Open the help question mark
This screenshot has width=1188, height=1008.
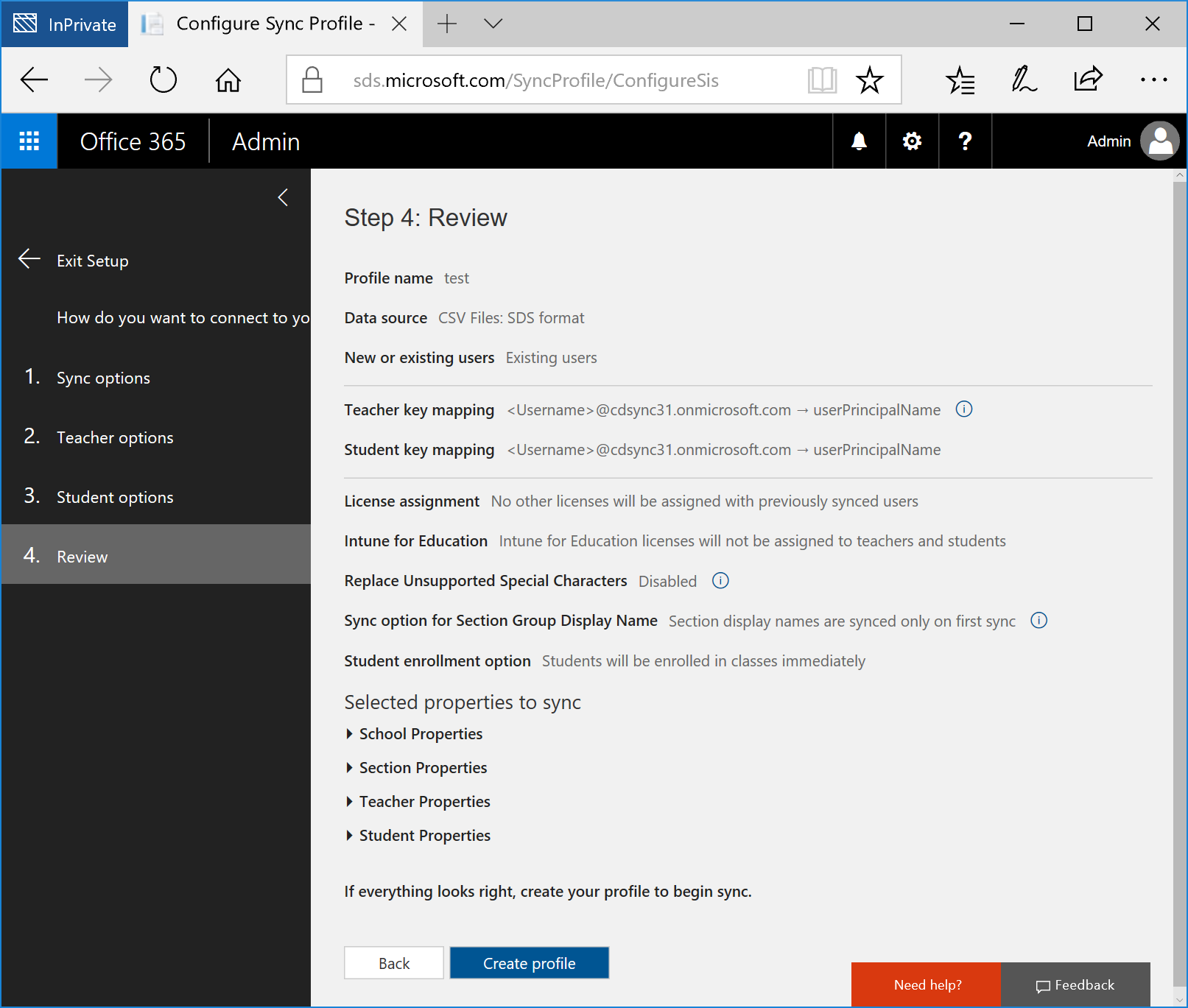coord(965,141)
